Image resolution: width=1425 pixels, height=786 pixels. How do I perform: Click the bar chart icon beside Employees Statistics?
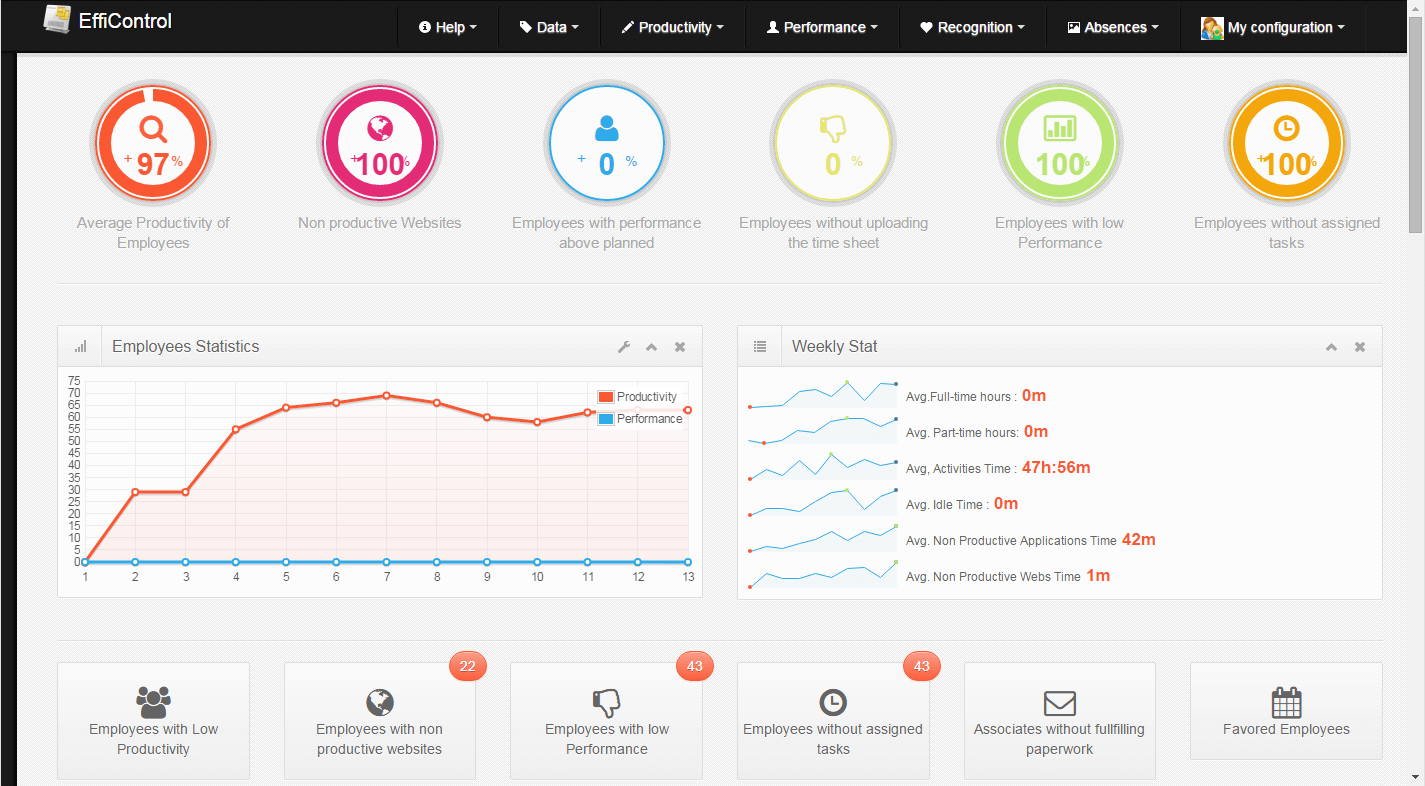click(80, 347)
